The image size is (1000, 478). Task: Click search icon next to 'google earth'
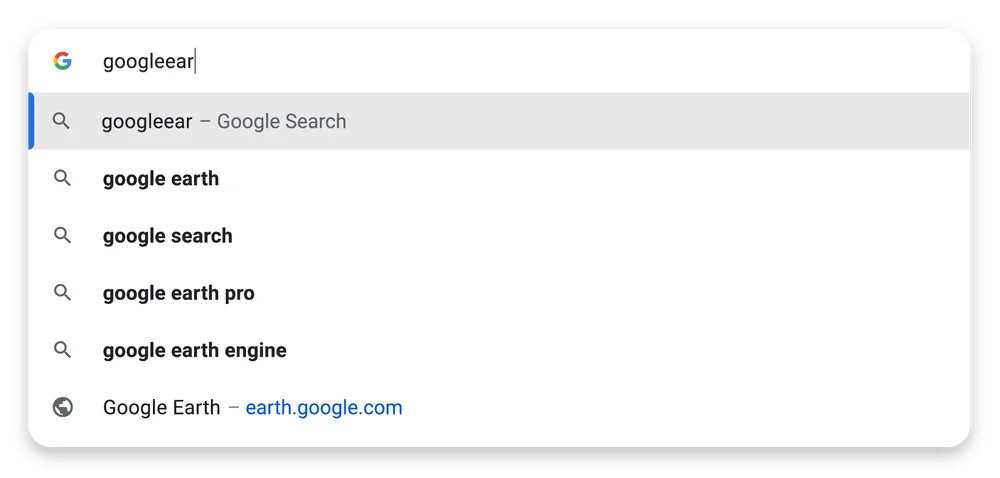click(62, 179)
